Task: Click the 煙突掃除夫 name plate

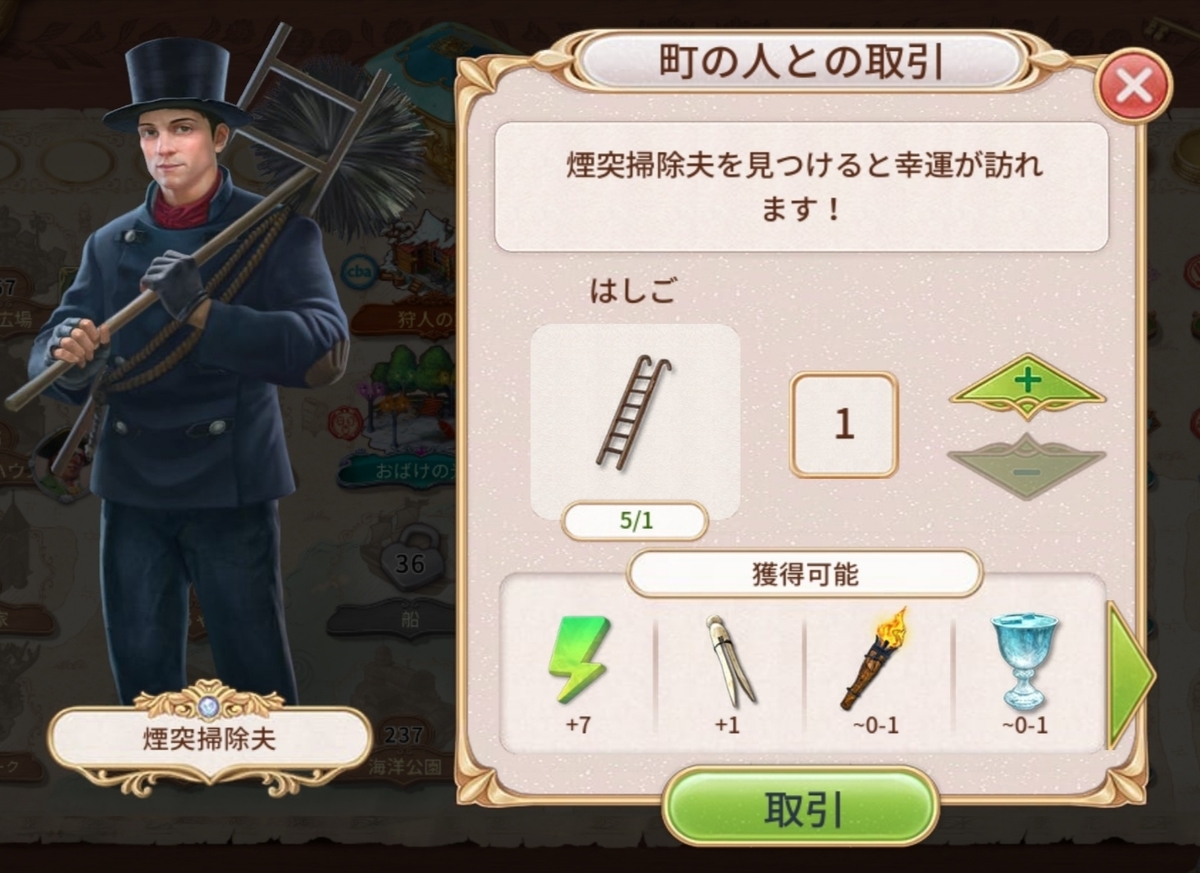Action: click(x=209, y=741)
